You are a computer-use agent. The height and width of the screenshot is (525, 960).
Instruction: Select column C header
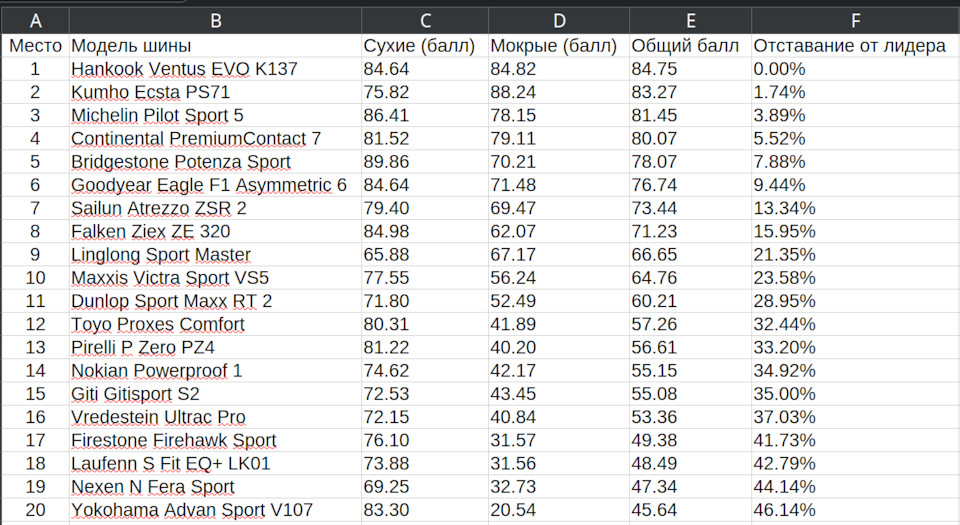425,21
